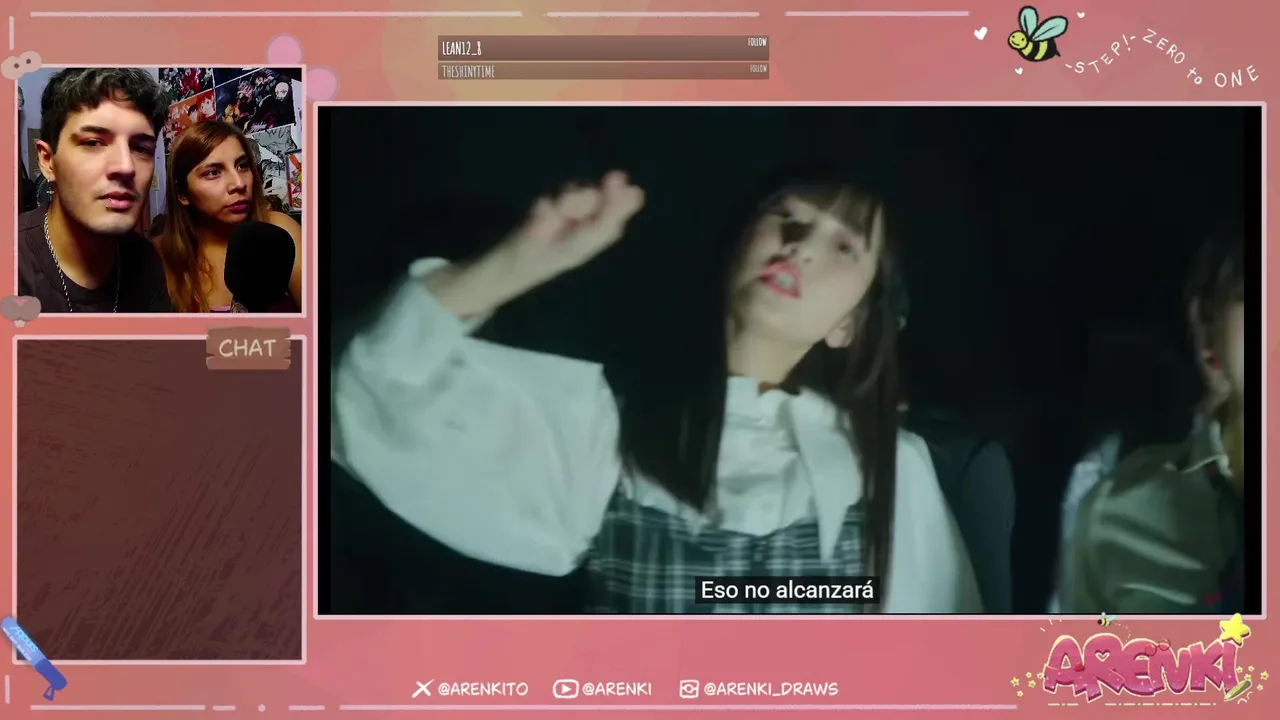Click the Instagram icon beside @ARENKI_DRAWS

pyautogui.click(x=689, y=689)
